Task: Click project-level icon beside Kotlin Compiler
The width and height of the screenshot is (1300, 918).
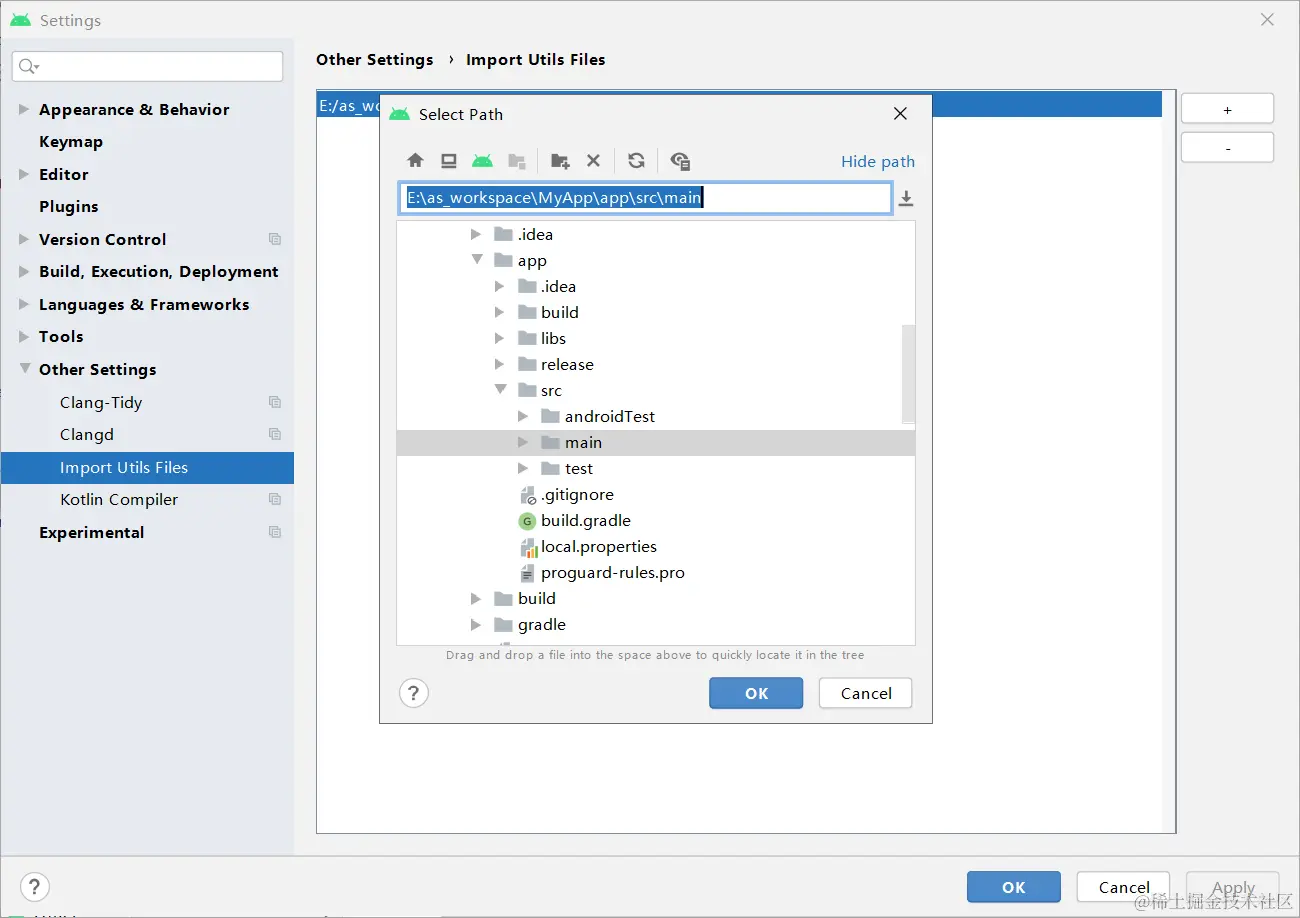Action: click(275, 499)
